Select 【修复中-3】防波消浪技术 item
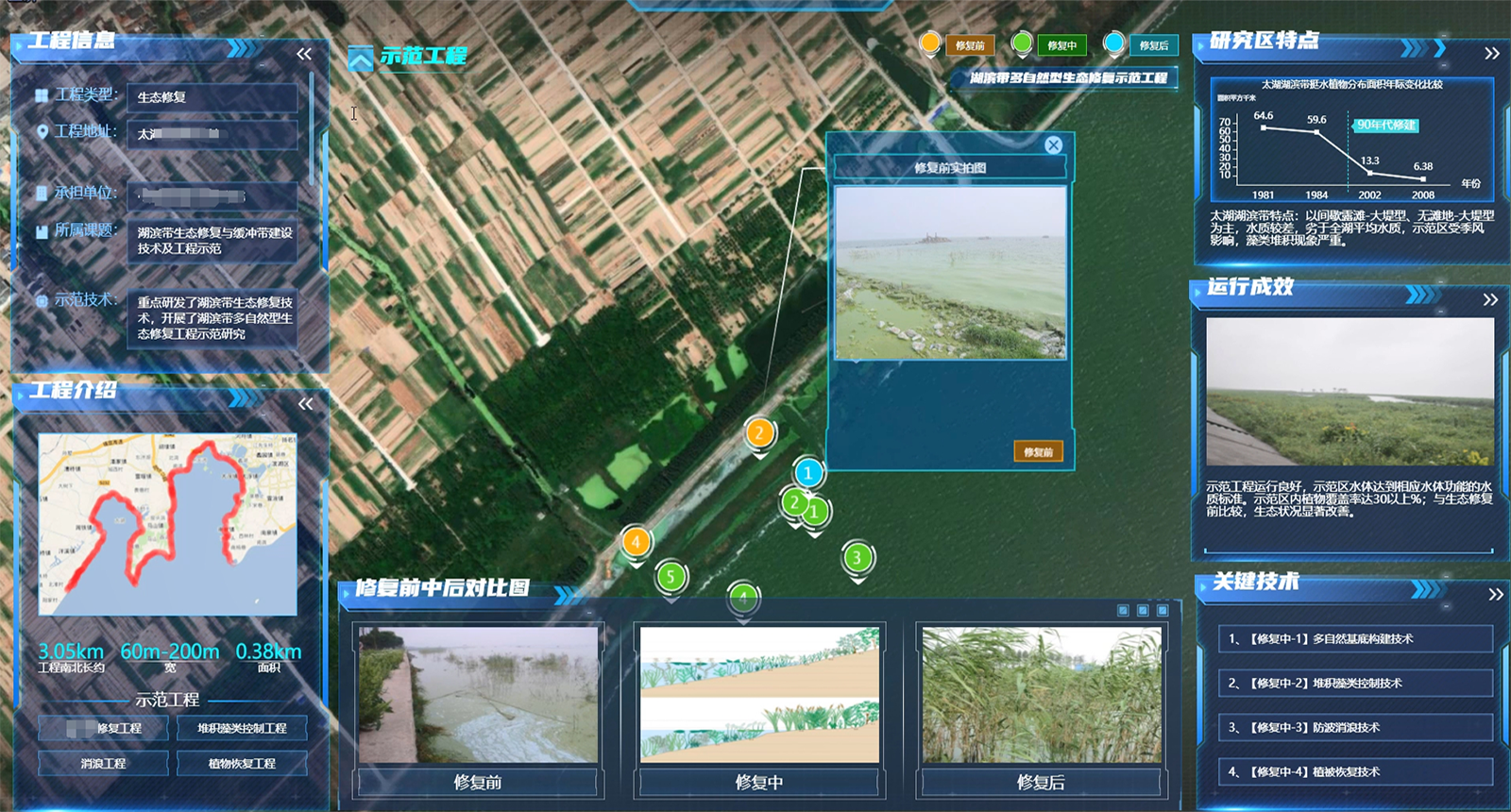1511x812 pixels. click(x=1354, y=728)
